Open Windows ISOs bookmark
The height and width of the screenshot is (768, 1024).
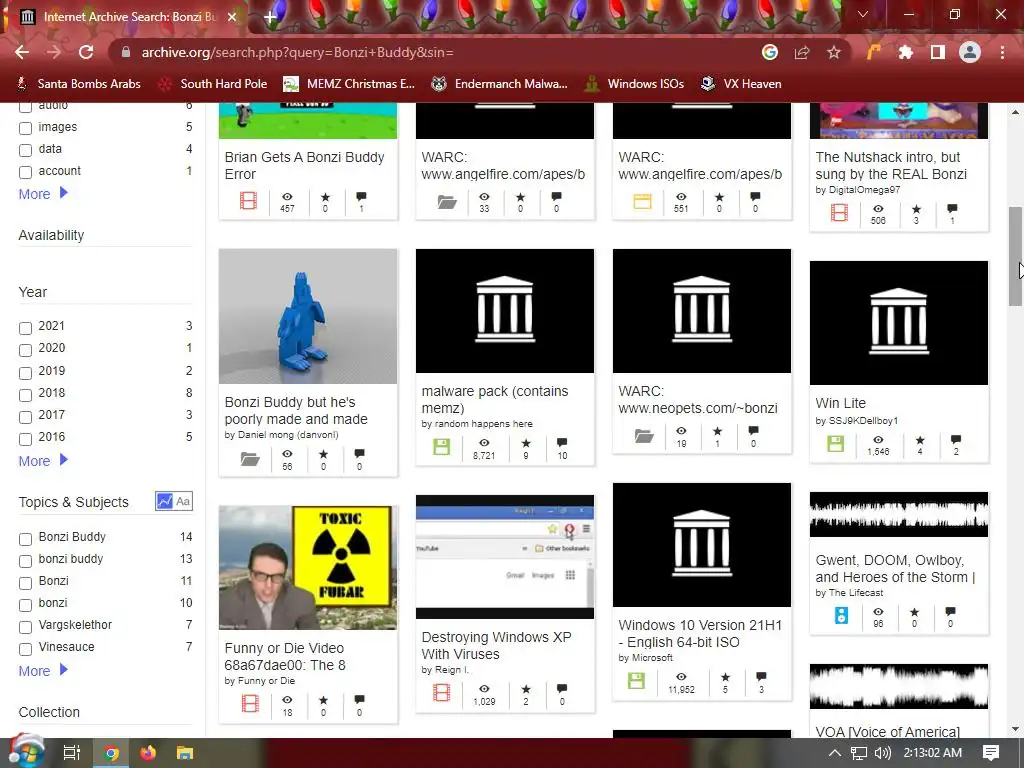[x=634, y=84]
